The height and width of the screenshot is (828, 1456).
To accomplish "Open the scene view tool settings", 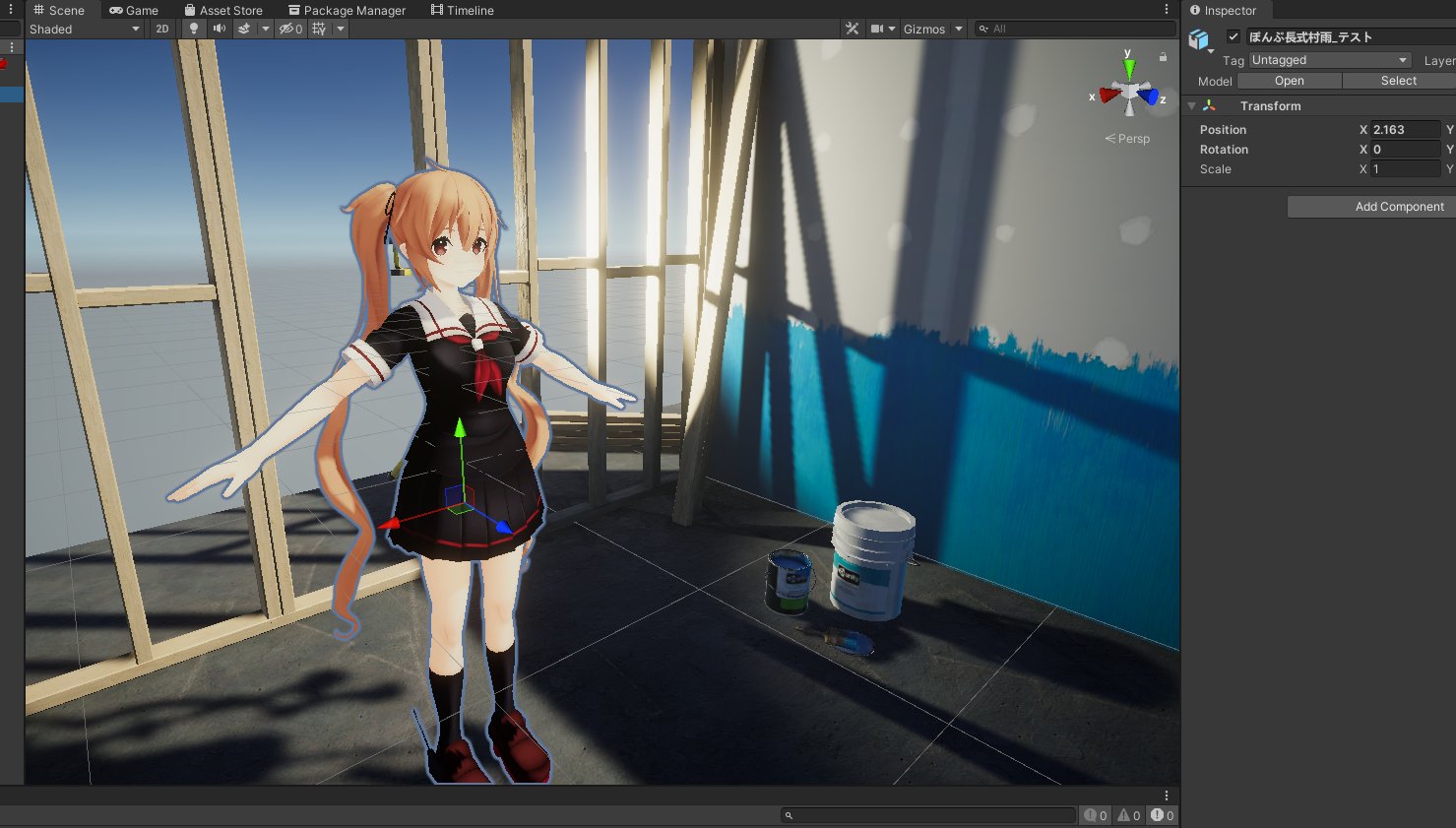I will tap(852, 29).
